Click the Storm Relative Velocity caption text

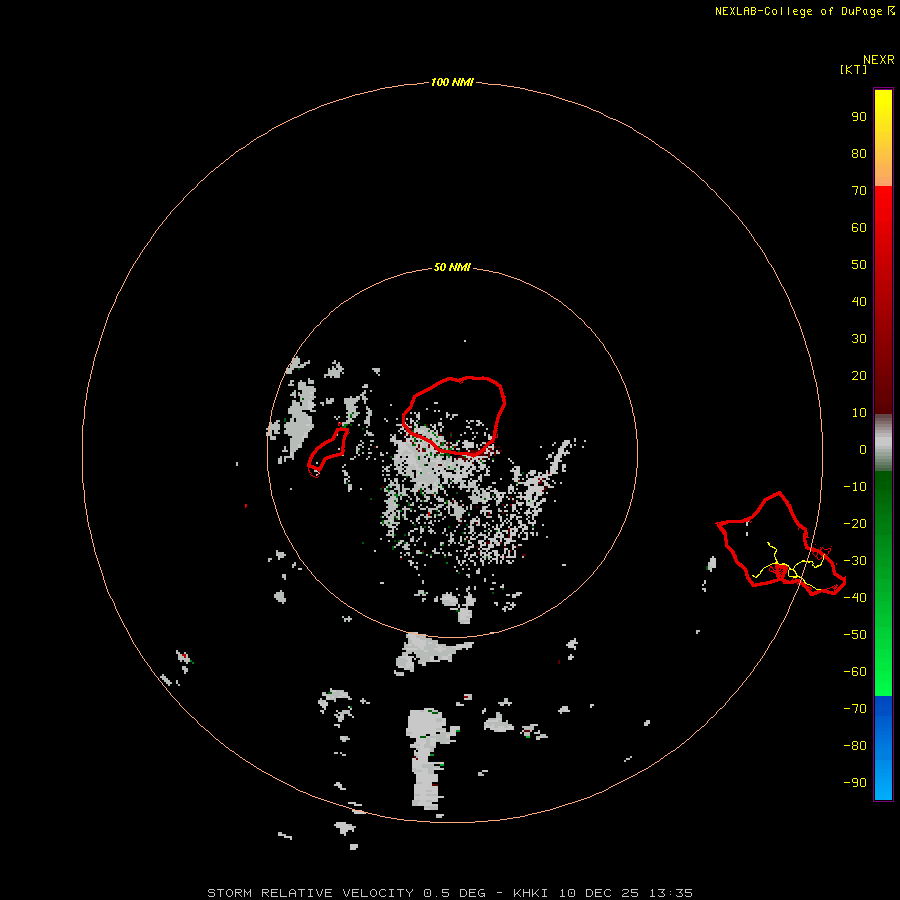(x=450, y=893)
